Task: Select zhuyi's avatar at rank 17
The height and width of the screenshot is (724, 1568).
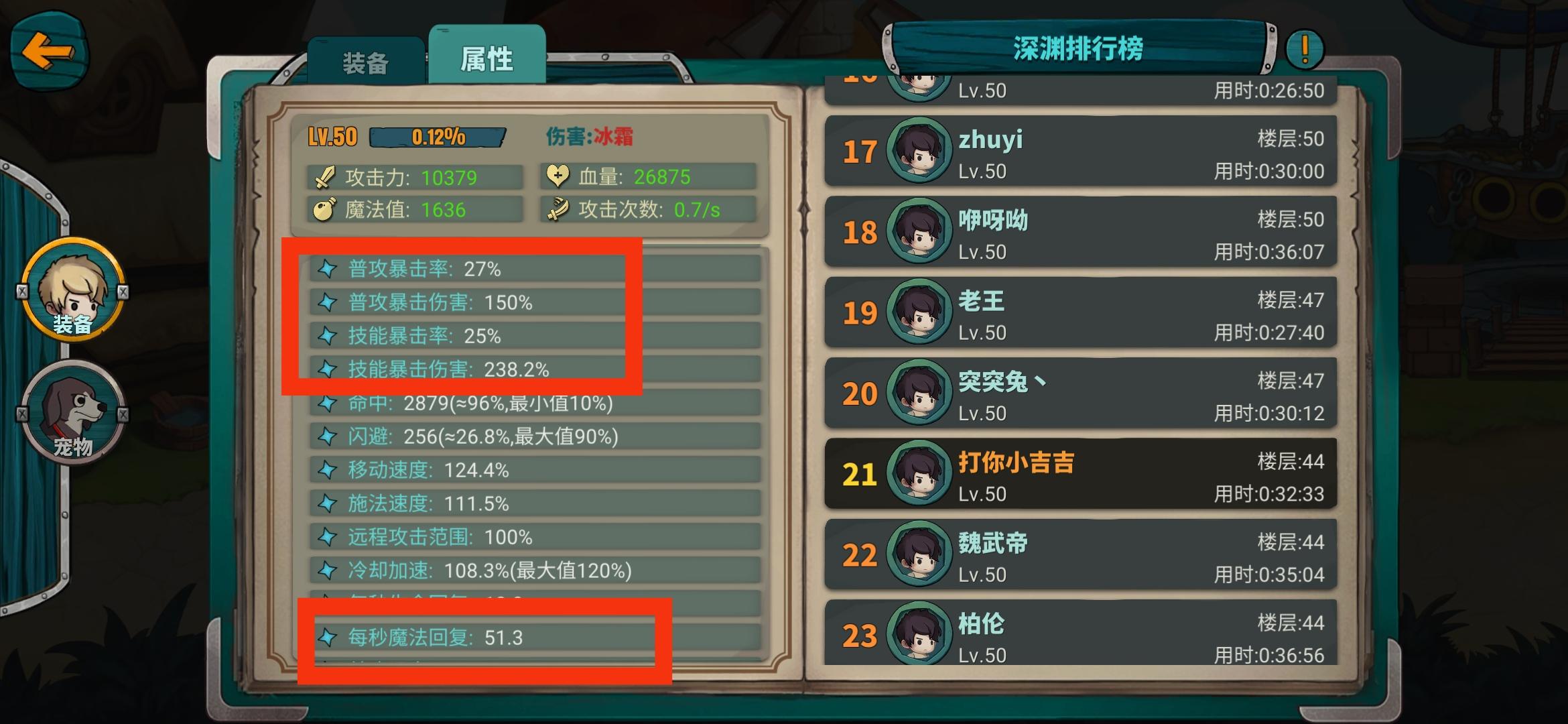Action: point(919,151)
